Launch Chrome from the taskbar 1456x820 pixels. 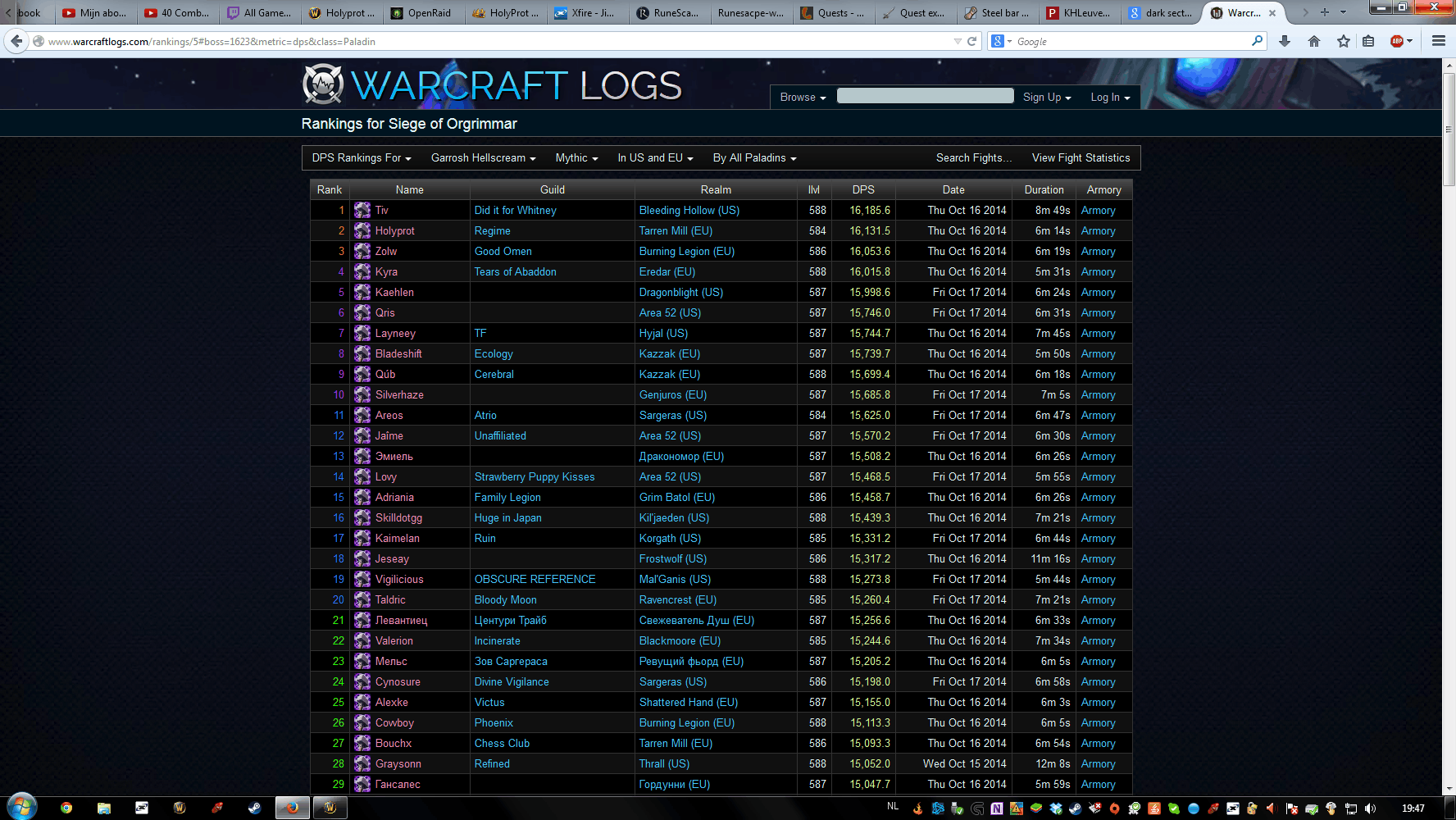pos(66,808)
